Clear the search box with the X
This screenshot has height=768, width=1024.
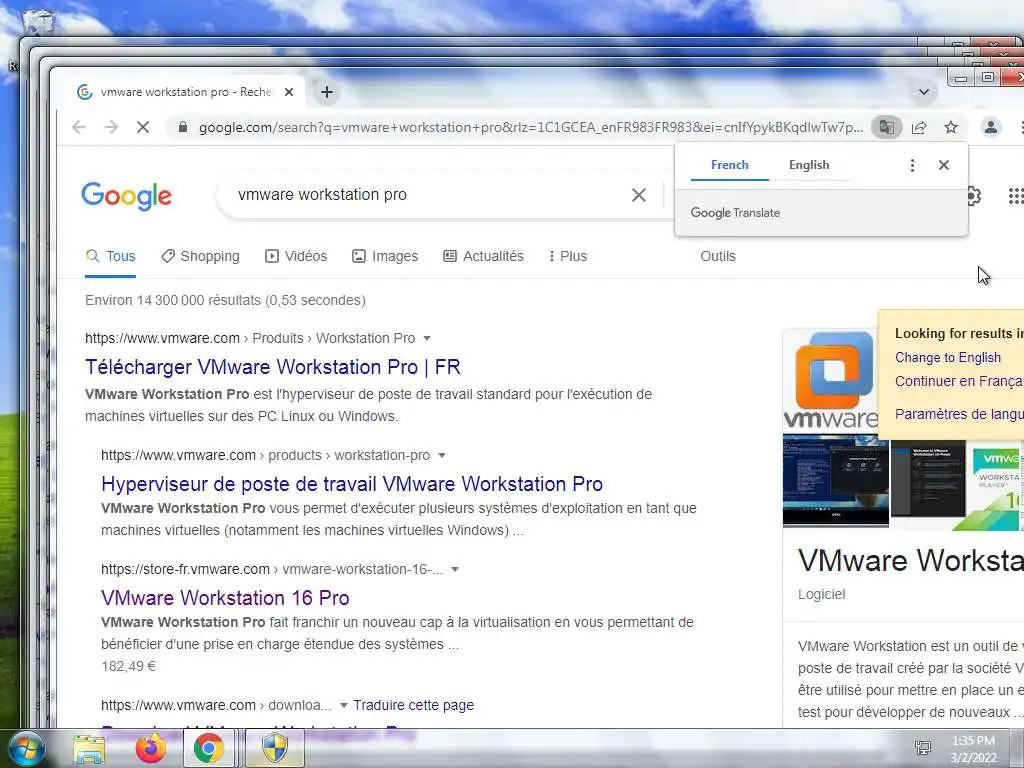(639, 195)
